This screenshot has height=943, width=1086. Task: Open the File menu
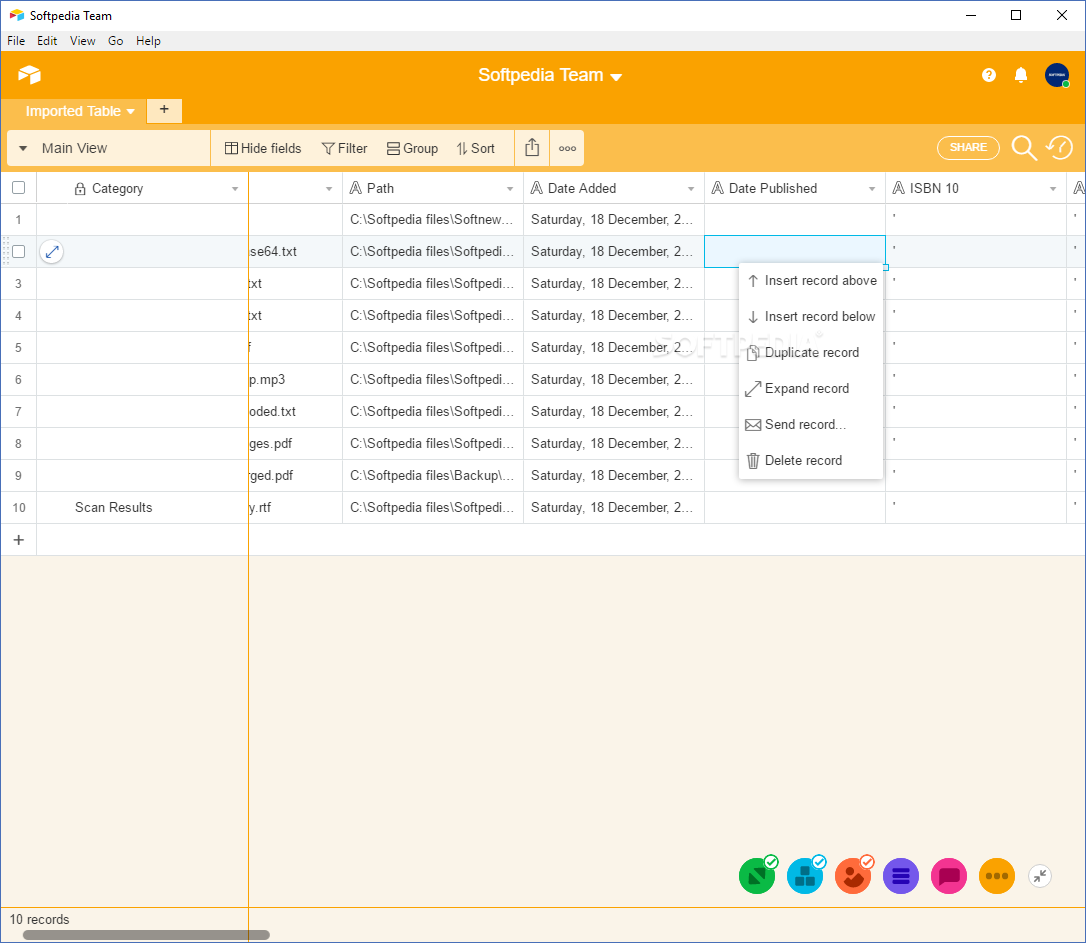[x=16, y=41]
